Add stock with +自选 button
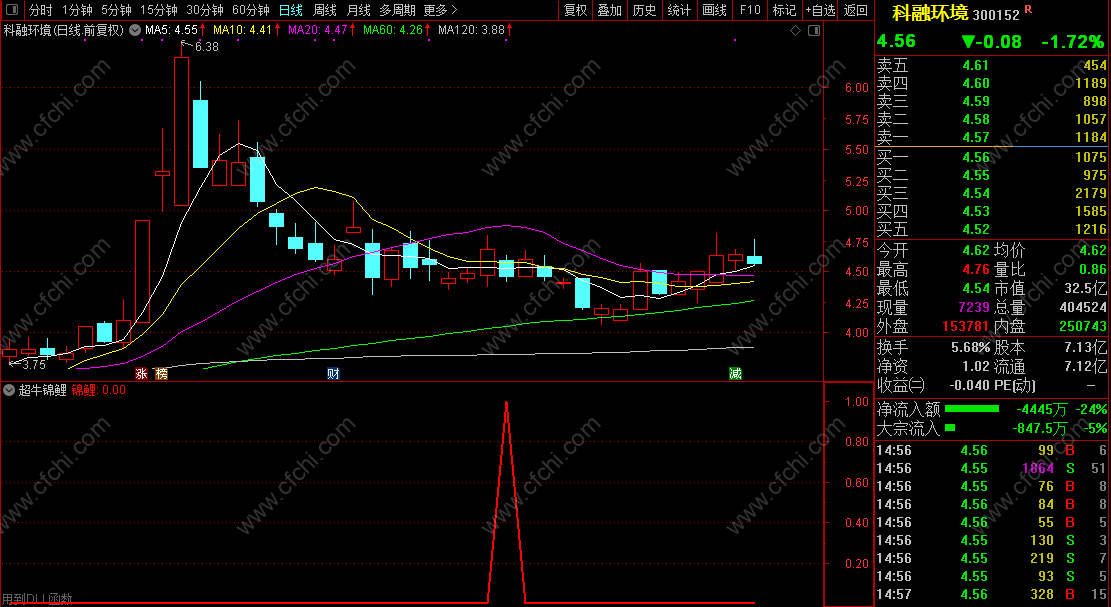The width and height of the screenshot is (1111, 607). (x=820, y=10)
